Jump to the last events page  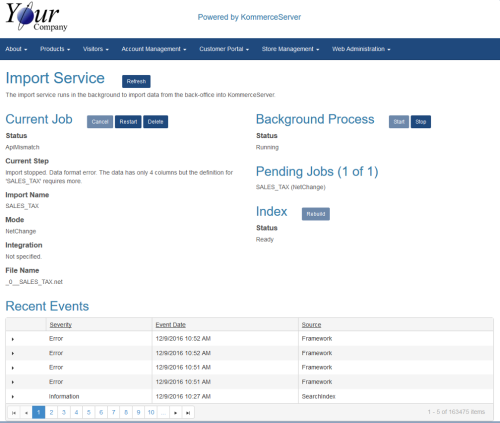[188, 413]
